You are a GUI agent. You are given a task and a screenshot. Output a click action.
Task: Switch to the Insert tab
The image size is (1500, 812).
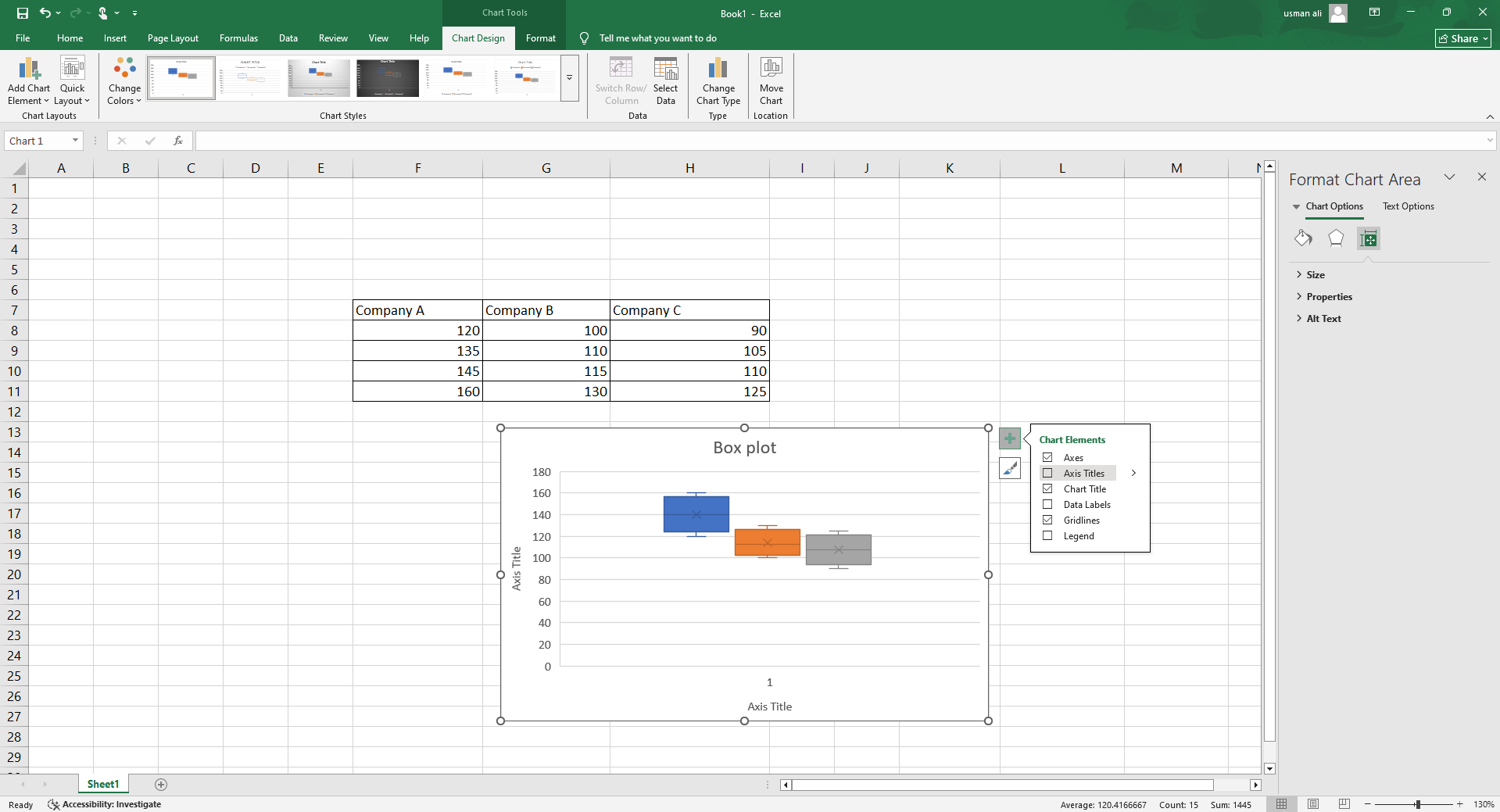(x=115, y=38)
